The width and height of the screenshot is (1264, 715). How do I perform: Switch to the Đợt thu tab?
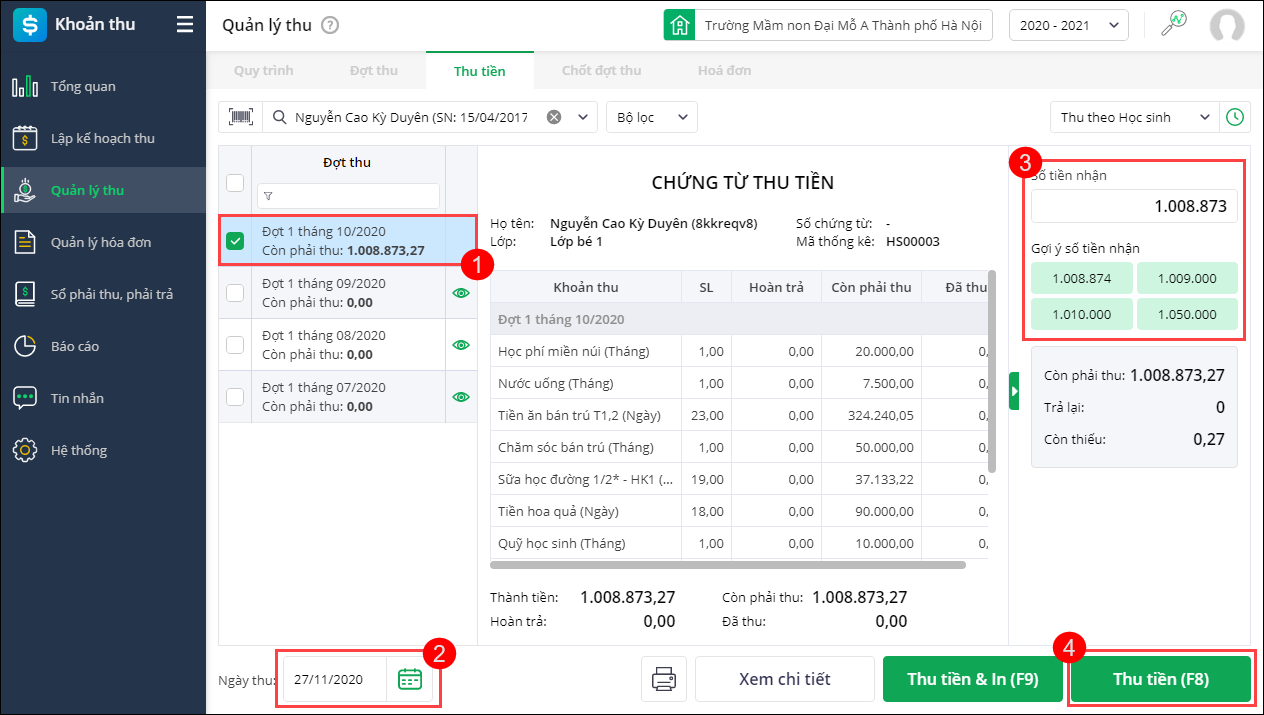coord(374,71)
